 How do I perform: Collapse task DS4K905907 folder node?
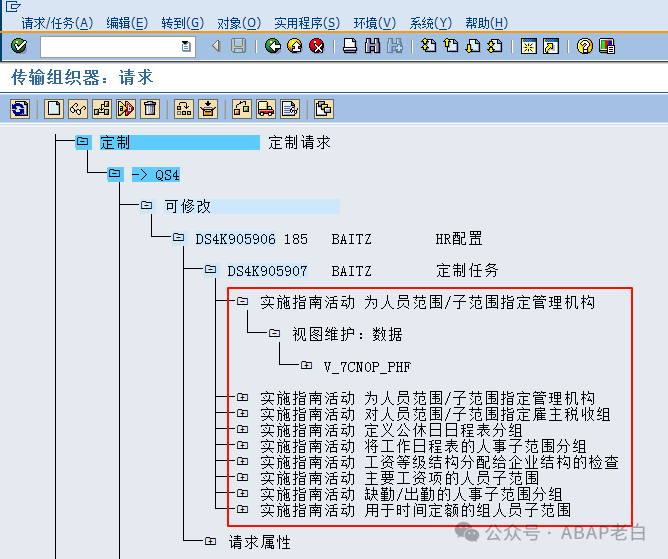[210, 269]
